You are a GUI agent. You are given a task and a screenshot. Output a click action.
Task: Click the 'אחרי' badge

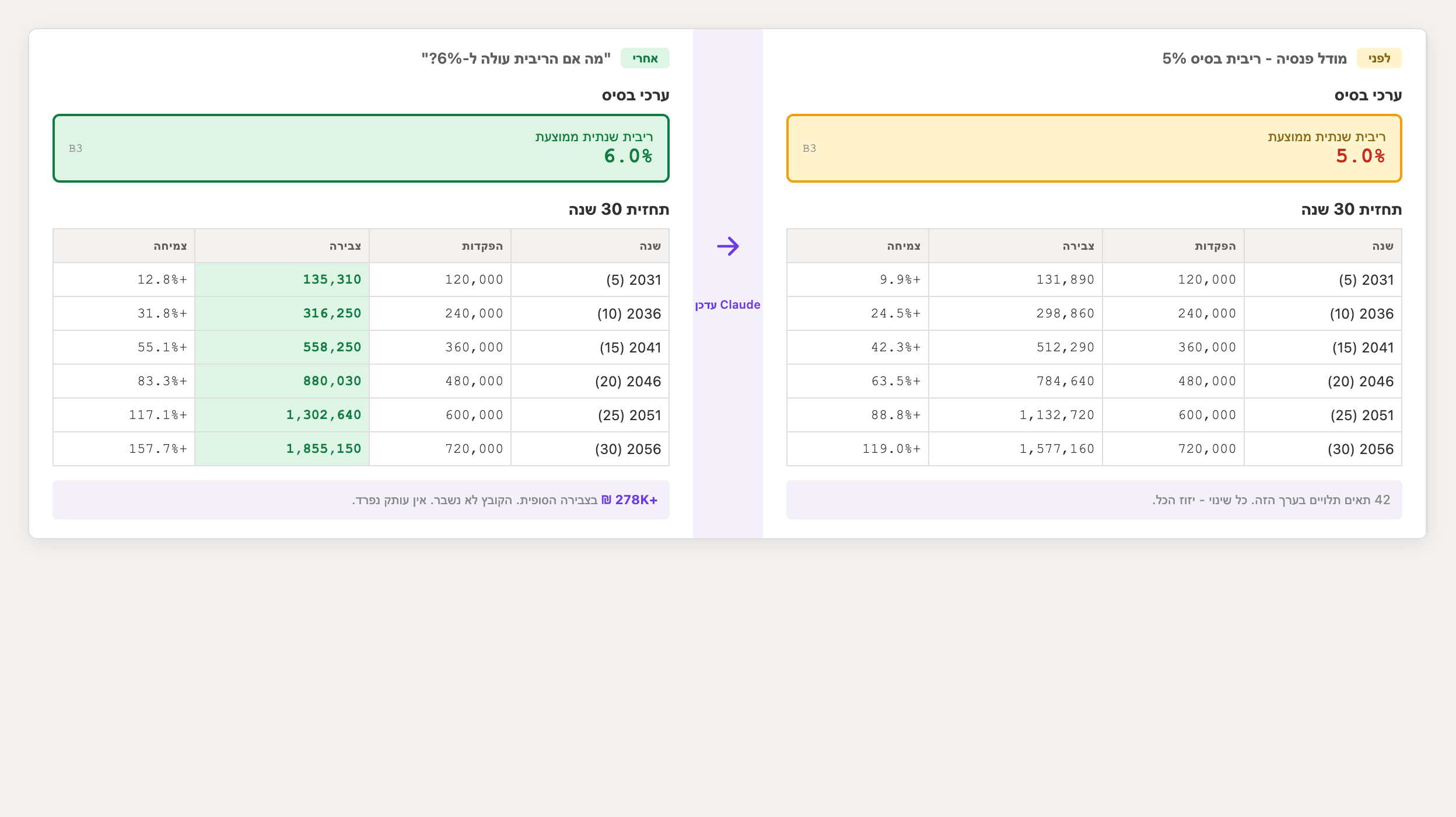click(645, 58)
